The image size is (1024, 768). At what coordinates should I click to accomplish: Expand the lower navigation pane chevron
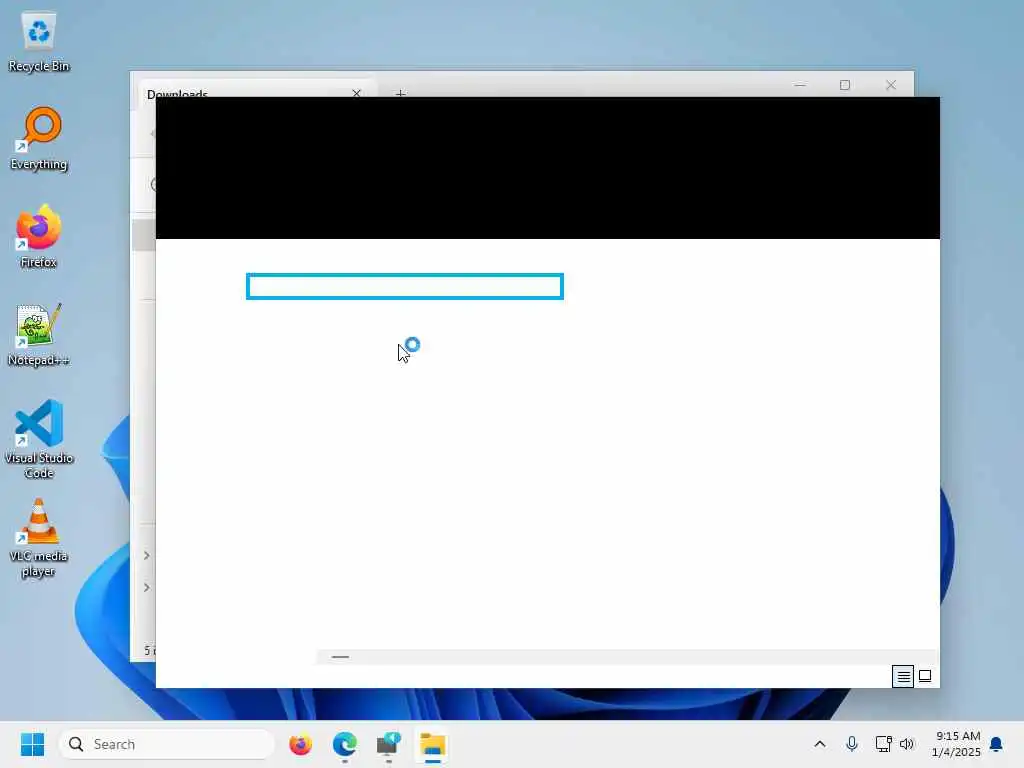click(x=147, y=588)
